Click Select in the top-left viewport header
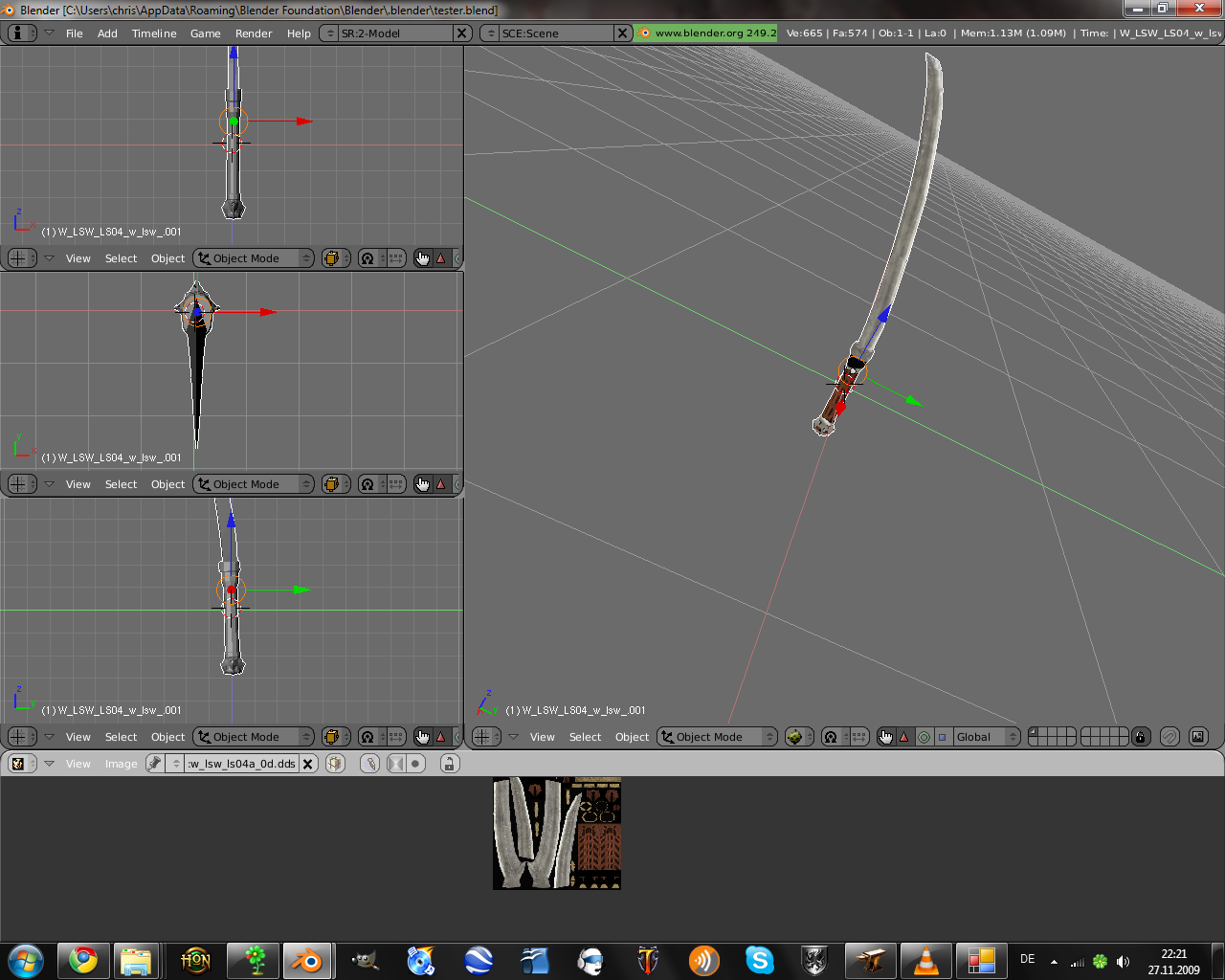1225x980 pixels. (121, 258)
